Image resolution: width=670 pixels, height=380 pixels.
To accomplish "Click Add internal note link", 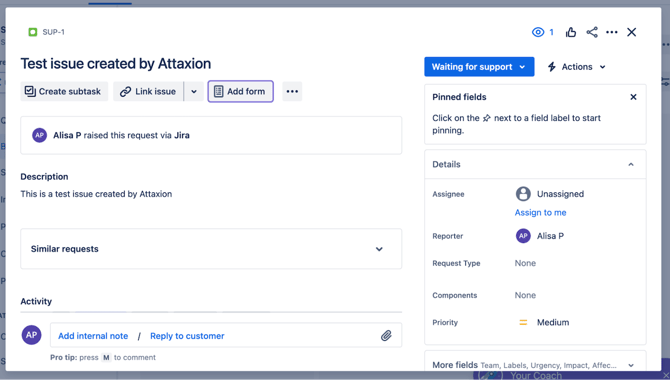I will pos(93,336).
